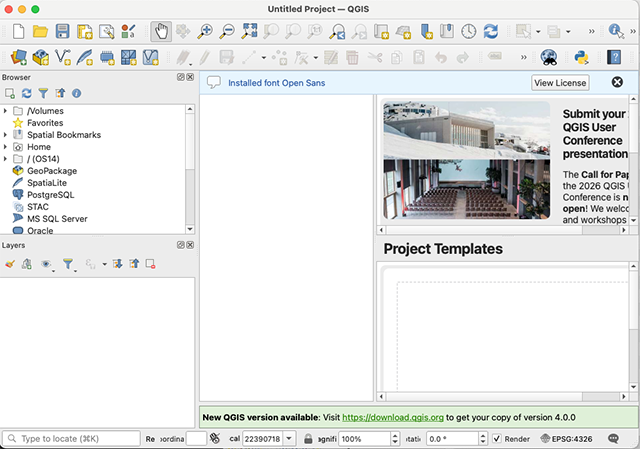640x449 pixels.
Task: Select MS SQL Server in Browser tree
Action: pyautogui.click(x=57, y=219)
